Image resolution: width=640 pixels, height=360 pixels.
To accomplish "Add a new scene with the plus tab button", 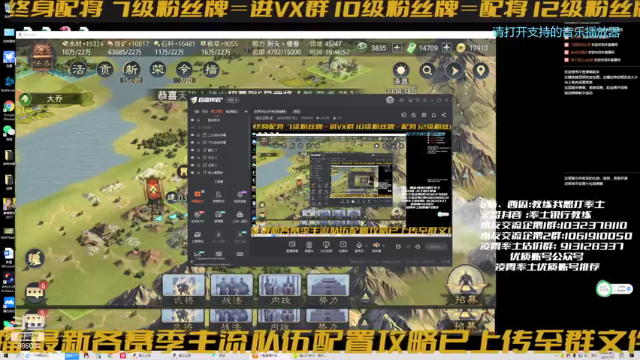I will [246, 111].
